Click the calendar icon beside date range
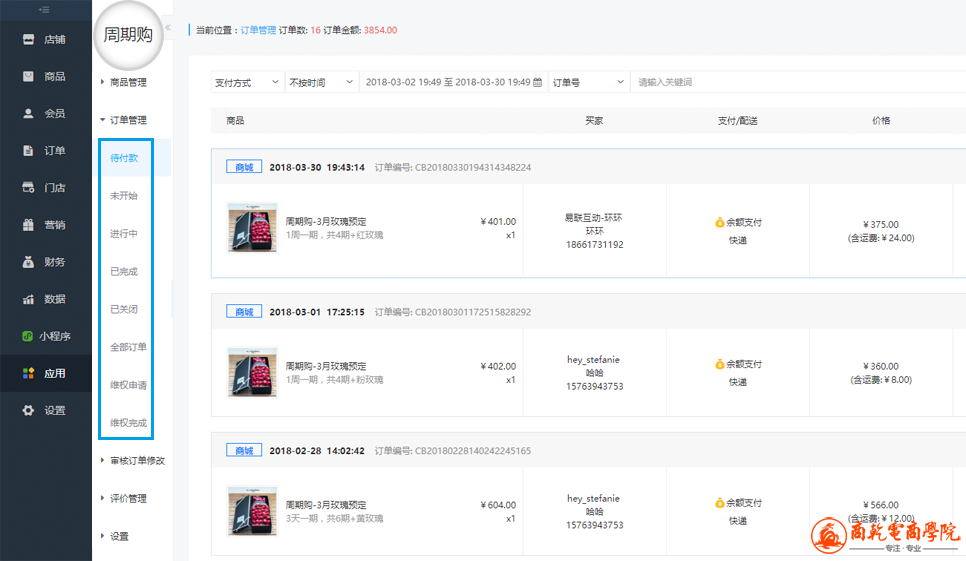Image resolution: width=966 pixels, height=561 pixels. 538,82
